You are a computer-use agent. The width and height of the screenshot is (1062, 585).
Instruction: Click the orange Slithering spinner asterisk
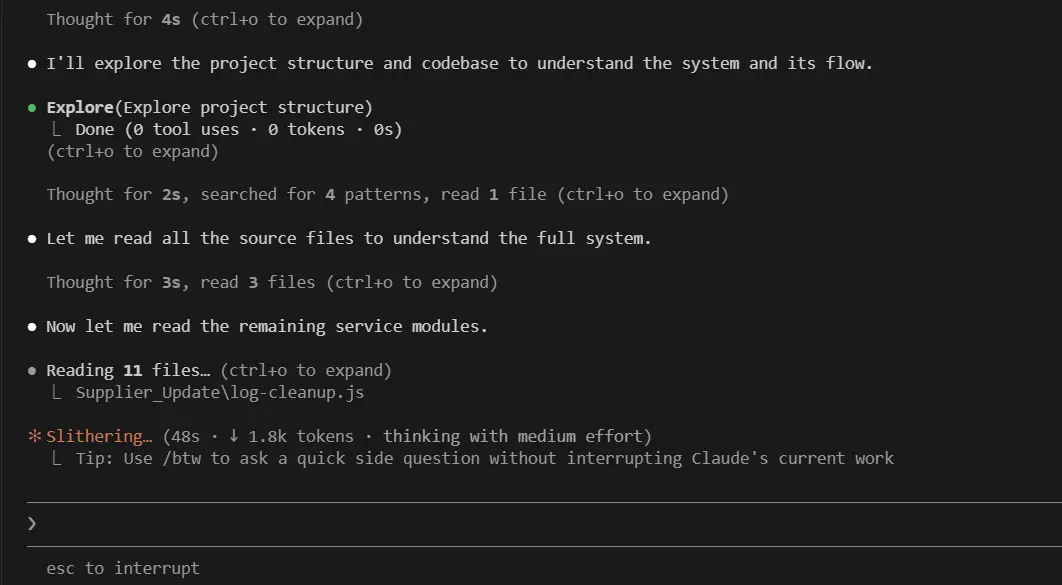click(x=35, y=436)
